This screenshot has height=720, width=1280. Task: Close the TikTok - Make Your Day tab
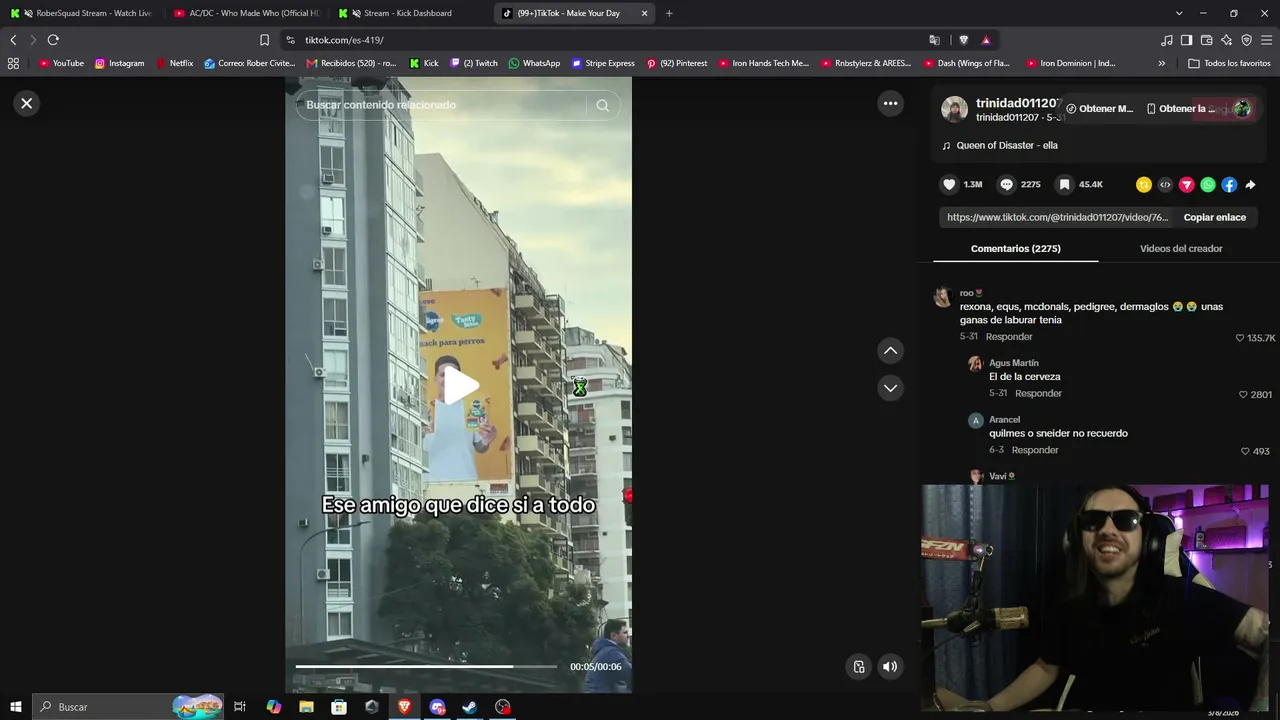[644, 13]
